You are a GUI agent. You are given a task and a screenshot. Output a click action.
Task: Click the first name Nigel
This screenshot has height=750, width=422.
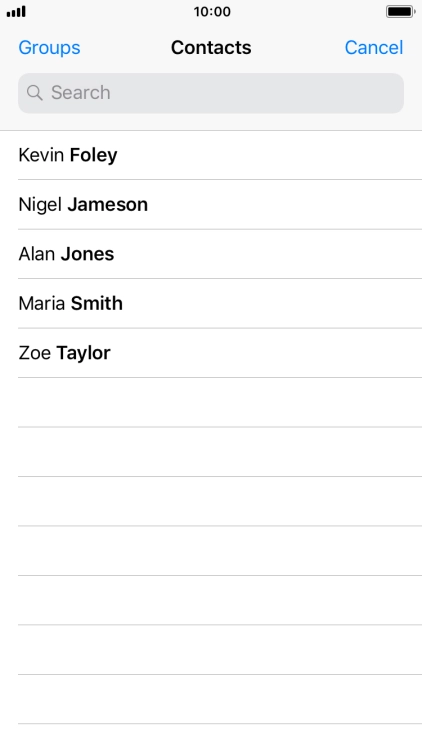40,205
